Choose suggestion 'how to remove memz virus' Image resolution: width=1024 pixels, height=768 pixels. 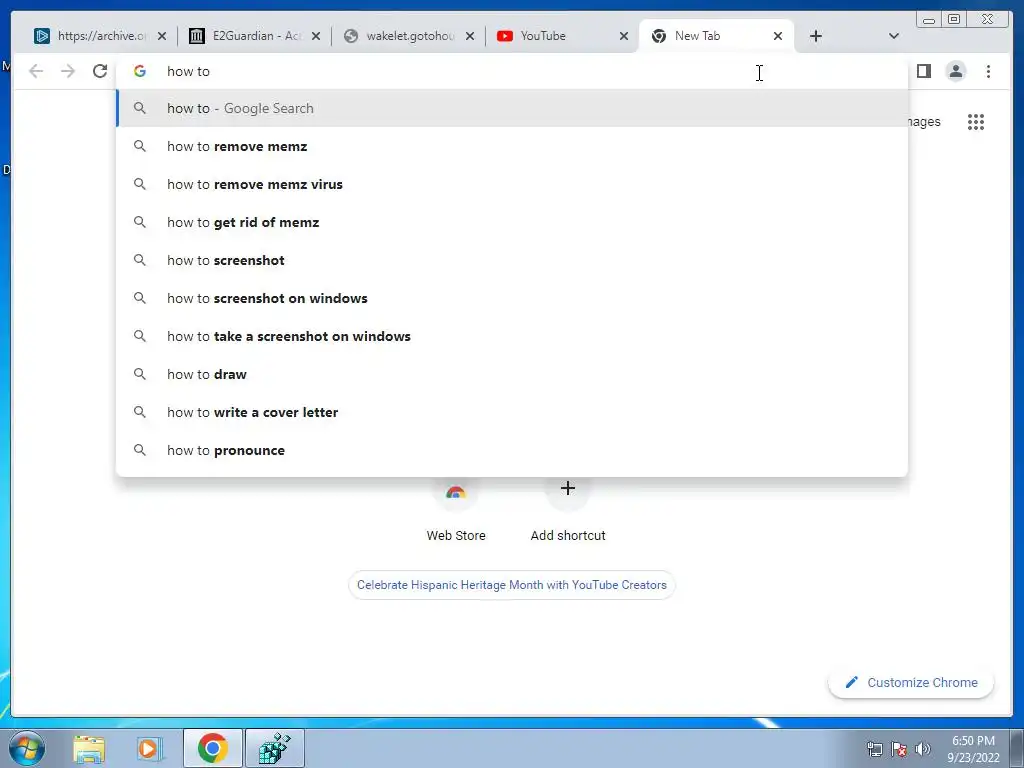[x=512, y=184]
